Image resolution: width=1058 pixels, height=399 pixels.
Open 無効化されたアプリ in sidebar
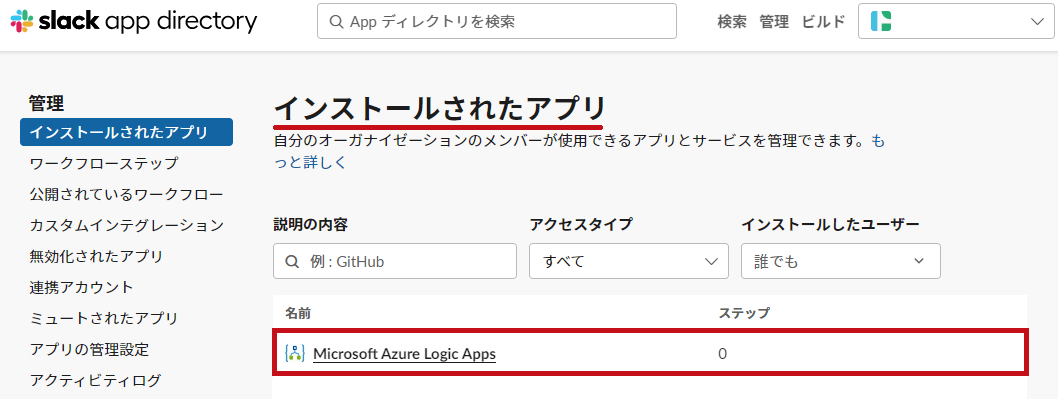96,256
